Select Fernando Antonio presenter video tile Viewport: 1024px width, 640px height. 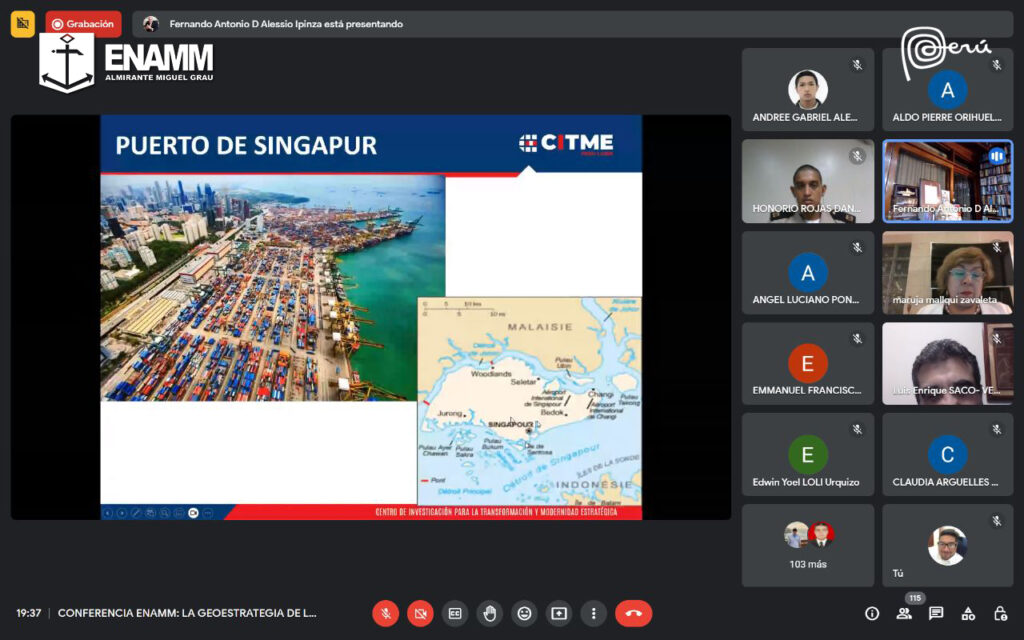(x=947, y=181)
